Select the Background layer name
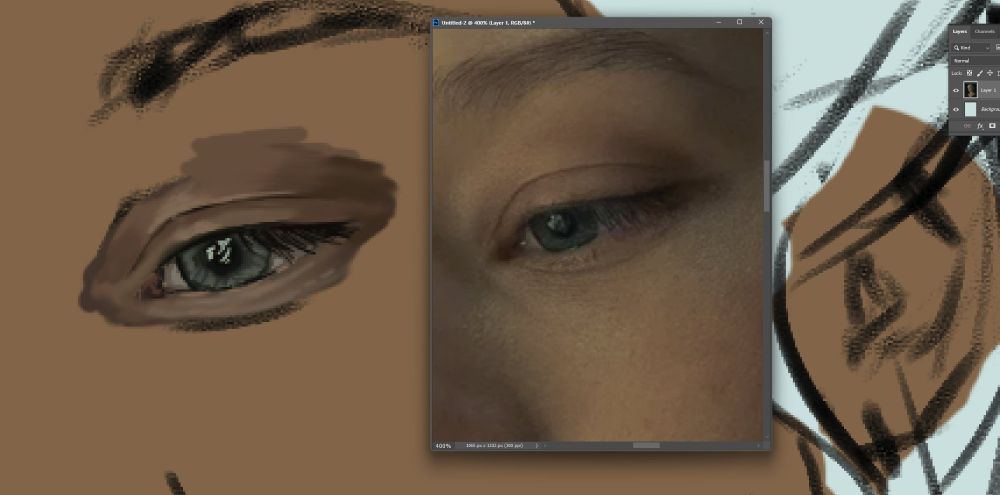 click(x=990, y=110)
